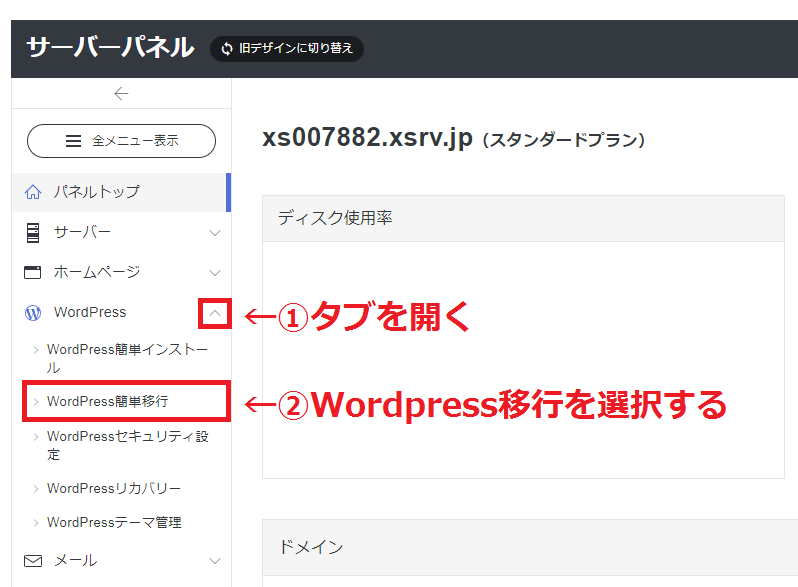Open WordPressリカバリー

114,488
